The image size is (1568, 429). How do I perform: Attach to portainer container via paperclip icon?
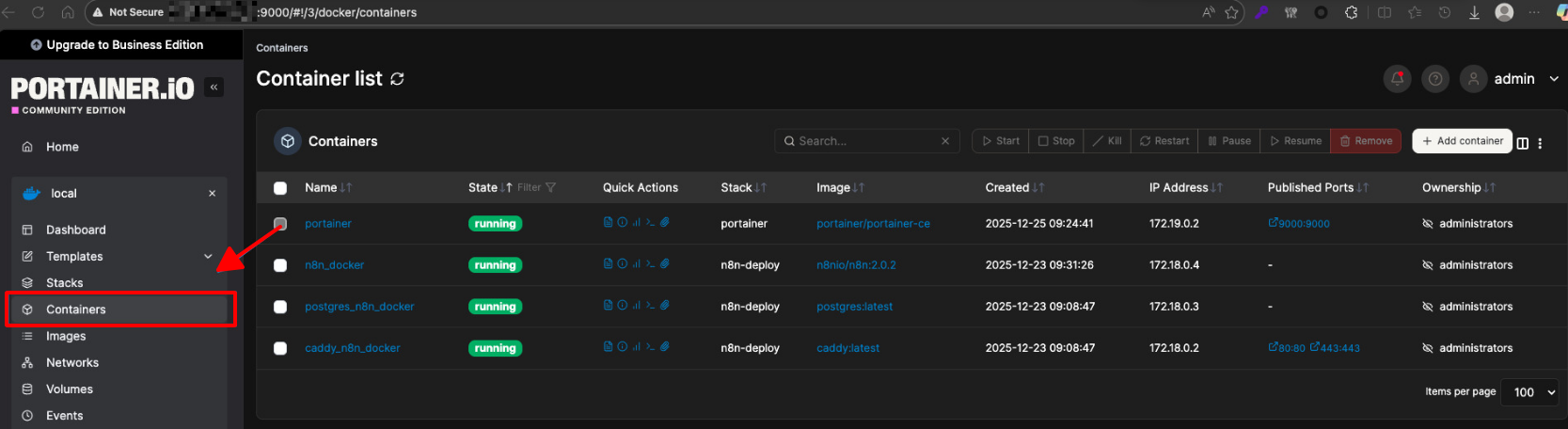pyautogui.click(x=664, y=223)
